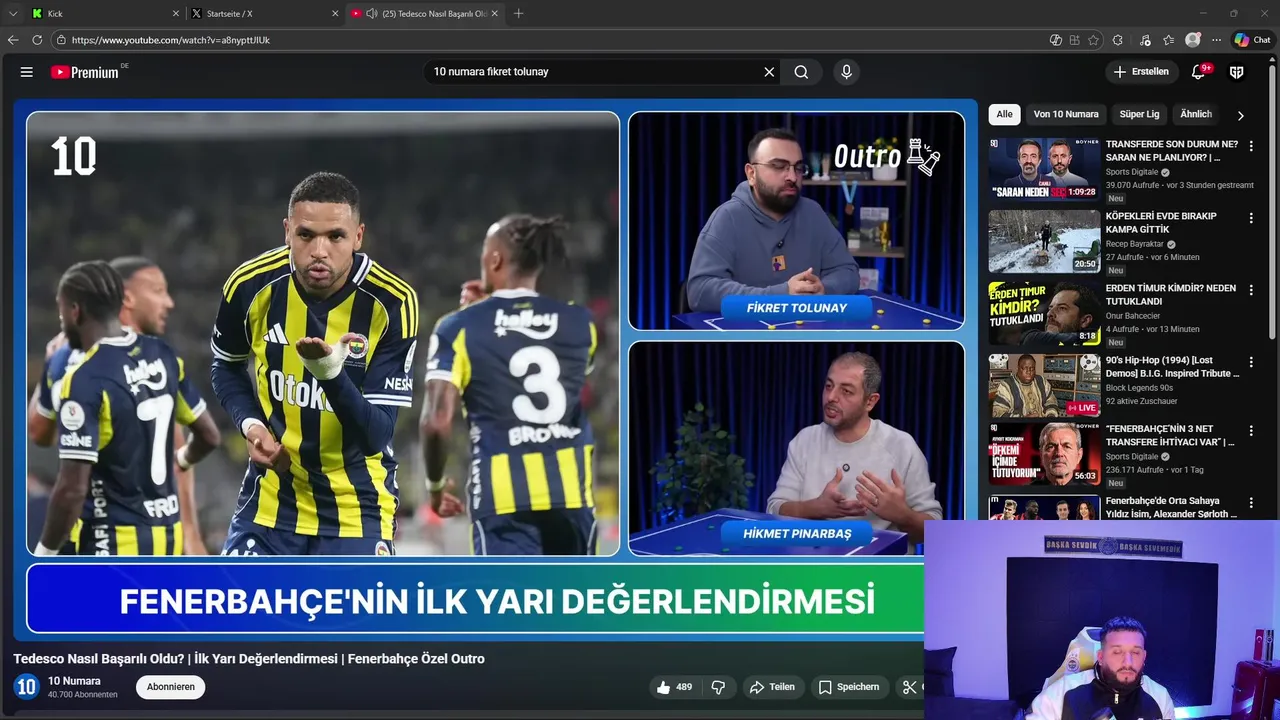The height and width of the screenshot is (720, 1280).
Task: Select the Tedesco Nasıl Başarılı Oldu tab
Action: pos(425,14)
